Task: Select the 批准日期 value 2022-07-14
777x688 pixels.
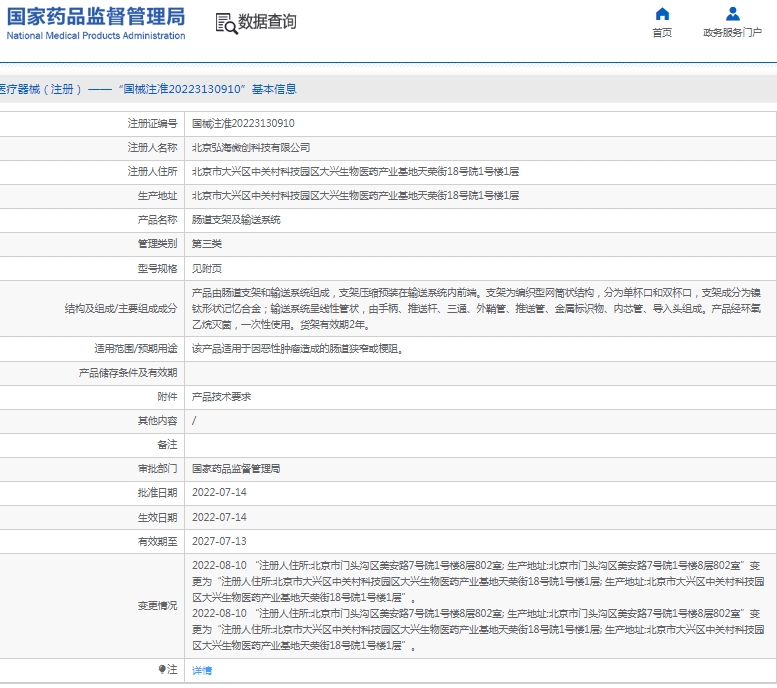Action: pyautogui.click(x=219, y=493)
